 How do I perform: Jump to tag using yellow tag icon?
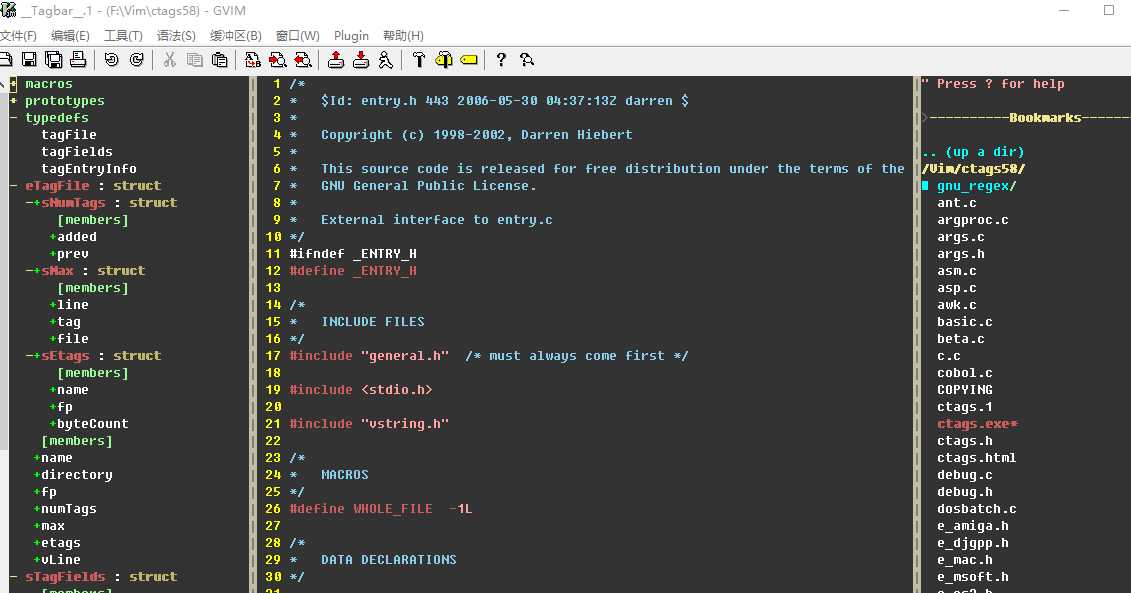click(469, 60)
